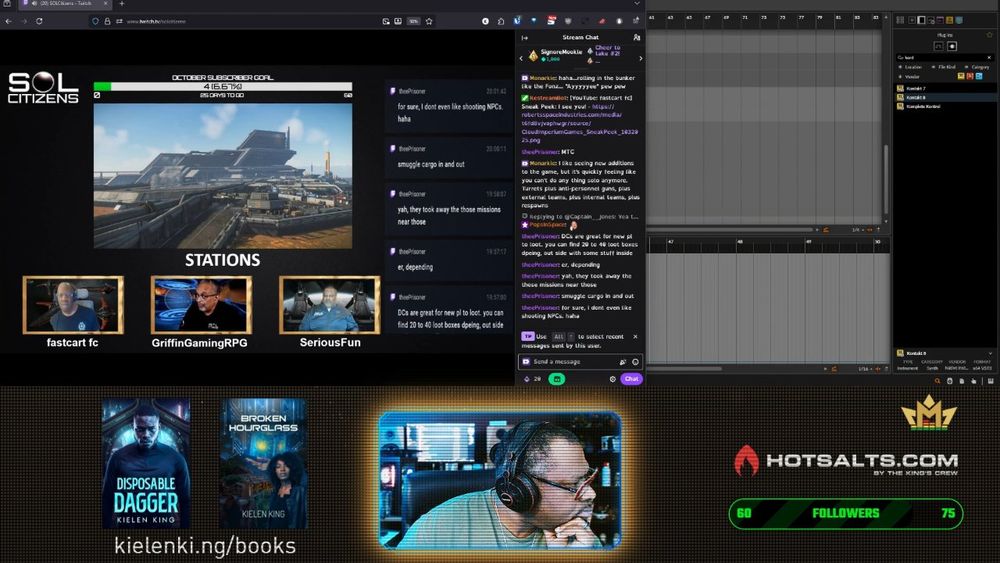Click the document icon at DAW bottom bar
Image resolution: width=1000 pixels, height=563 pixels.
coord(962,381)
